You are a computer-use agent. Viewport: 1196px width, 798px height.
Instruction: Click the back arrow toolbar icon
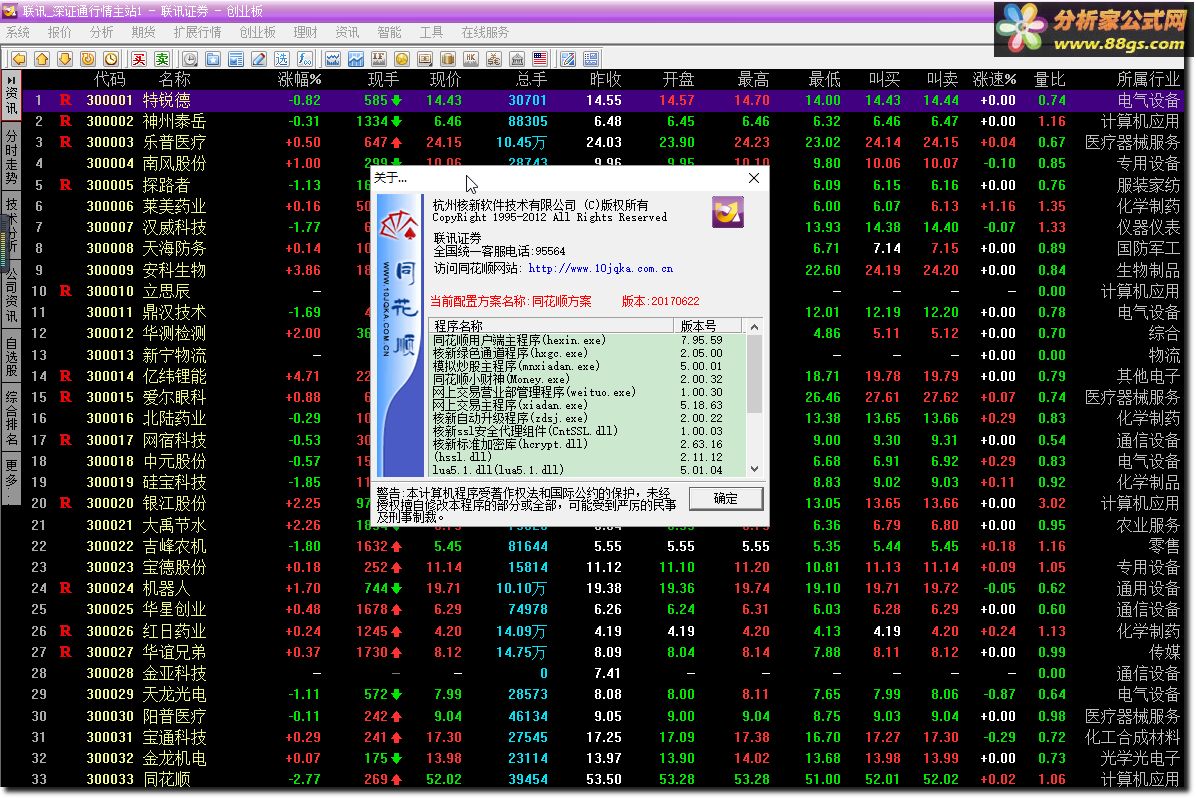[19, 59]
